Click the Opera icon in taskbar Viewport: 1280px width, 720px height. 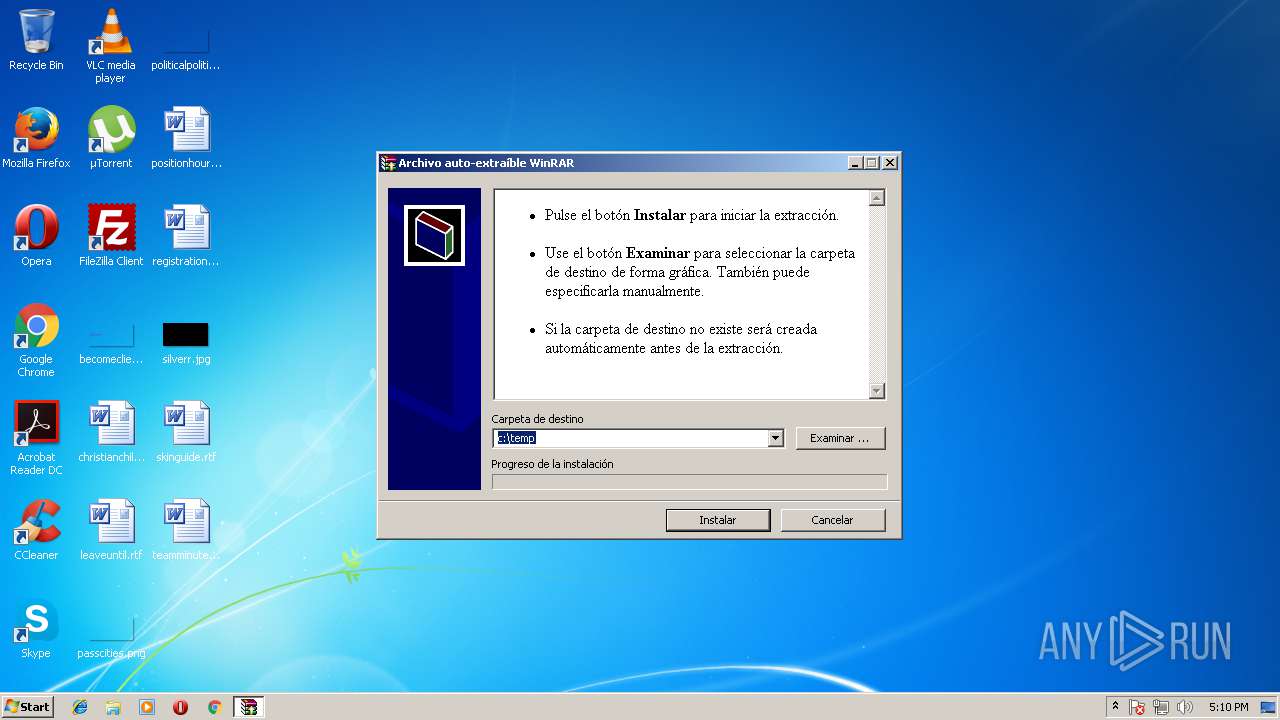(x=181, y=707)
